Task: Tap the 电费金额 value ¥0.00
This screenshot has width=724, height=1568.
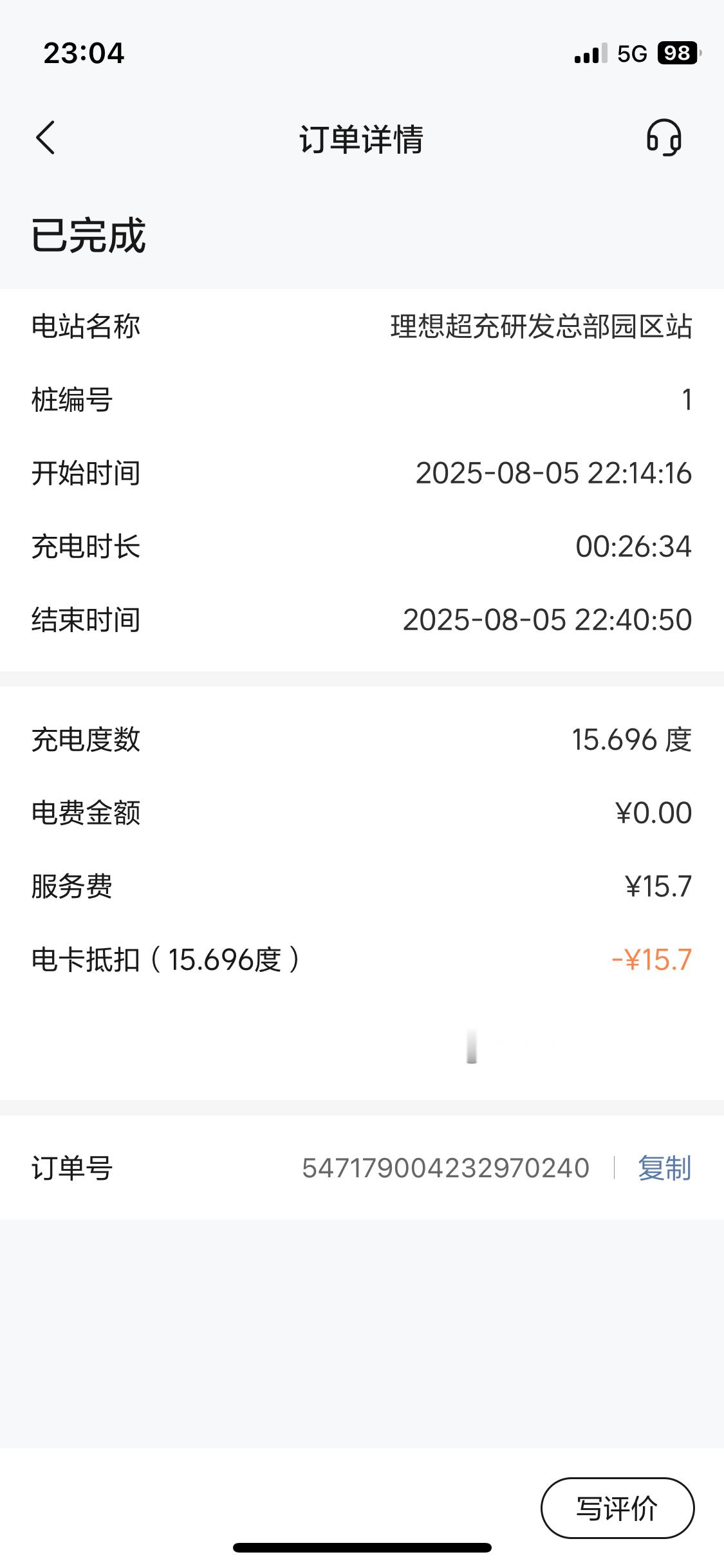Action: [x=653, y=813]
